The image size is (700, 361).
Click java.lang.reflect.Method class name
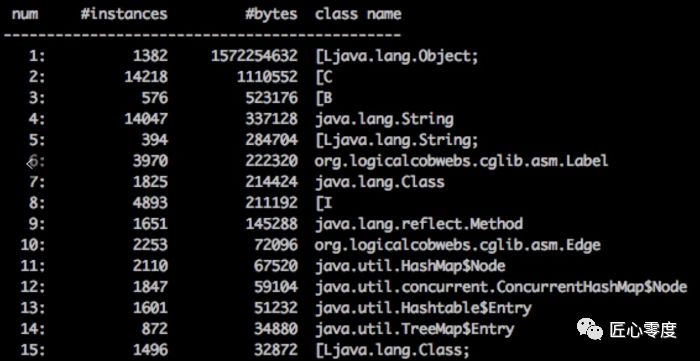(419, 224)
